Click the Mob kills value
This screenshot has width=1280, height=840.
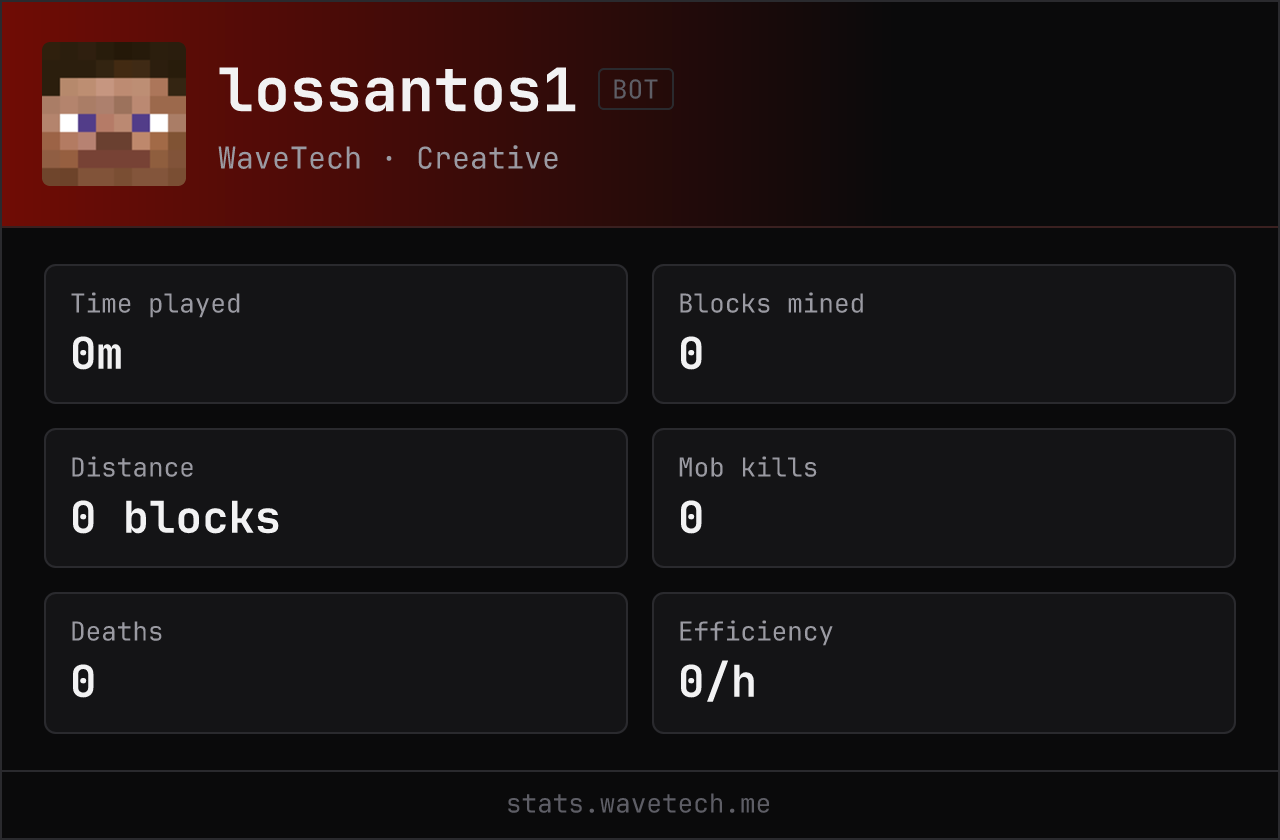[691, 518]
